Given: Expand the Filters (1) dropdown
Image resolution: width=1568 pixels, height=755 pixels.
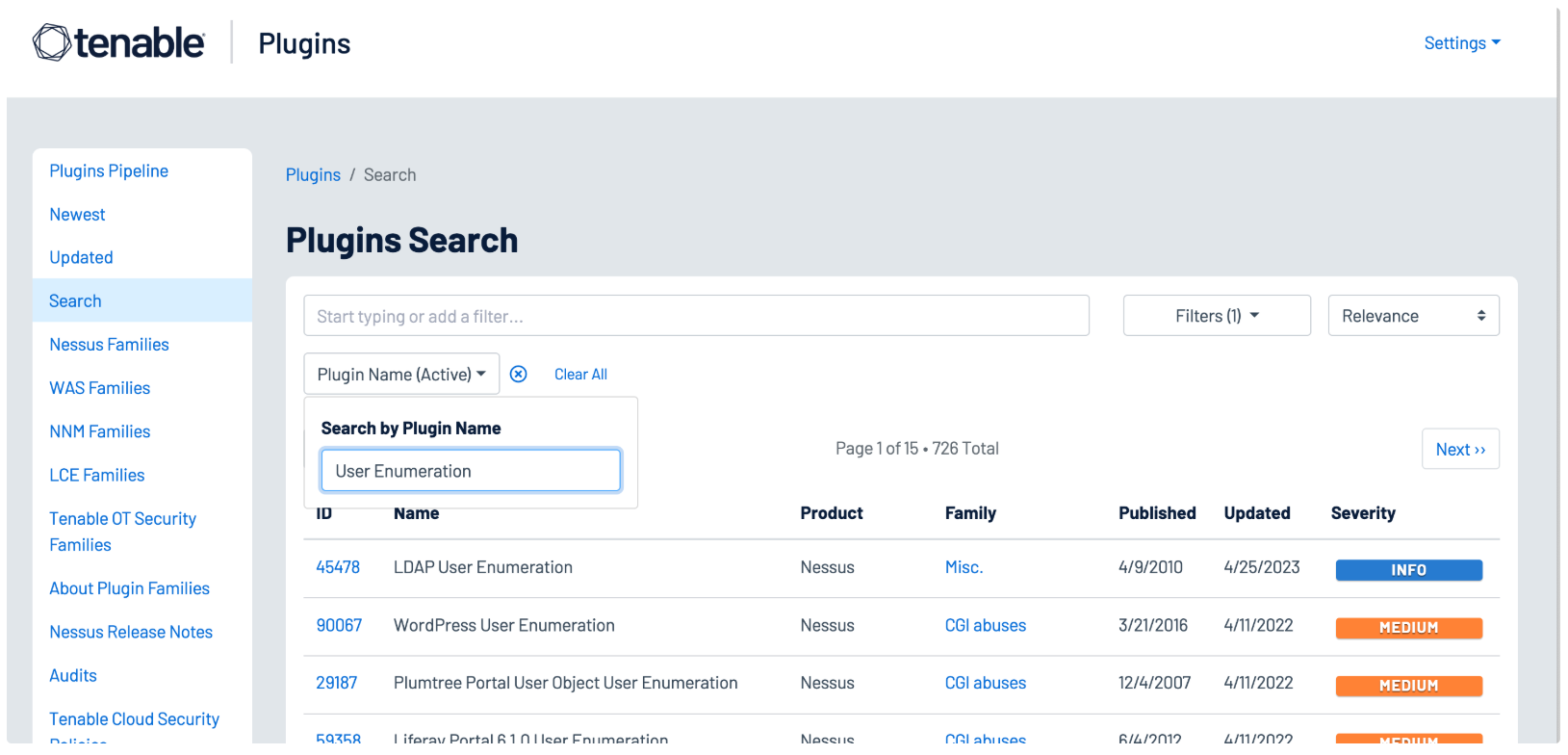Looking at the screenshot, I should coord(1216,316).
